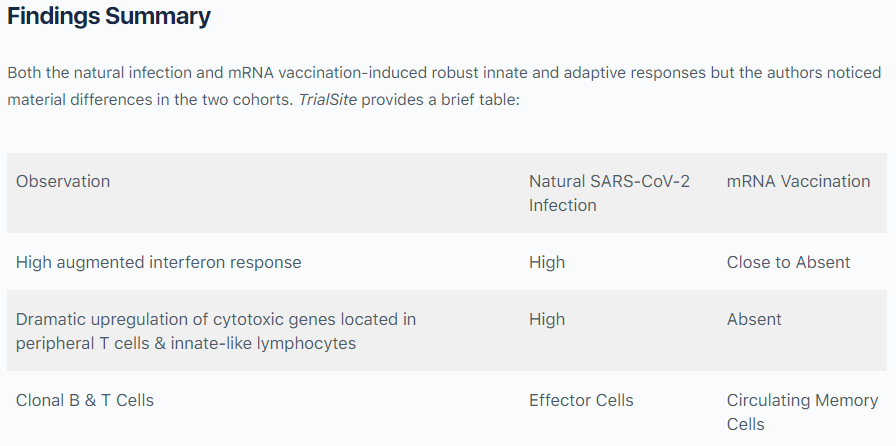This screenshot has height=446, width=896.
Task: Click 'mRNA vaccination-induced' in the paragraph
Action: [327, 73]
